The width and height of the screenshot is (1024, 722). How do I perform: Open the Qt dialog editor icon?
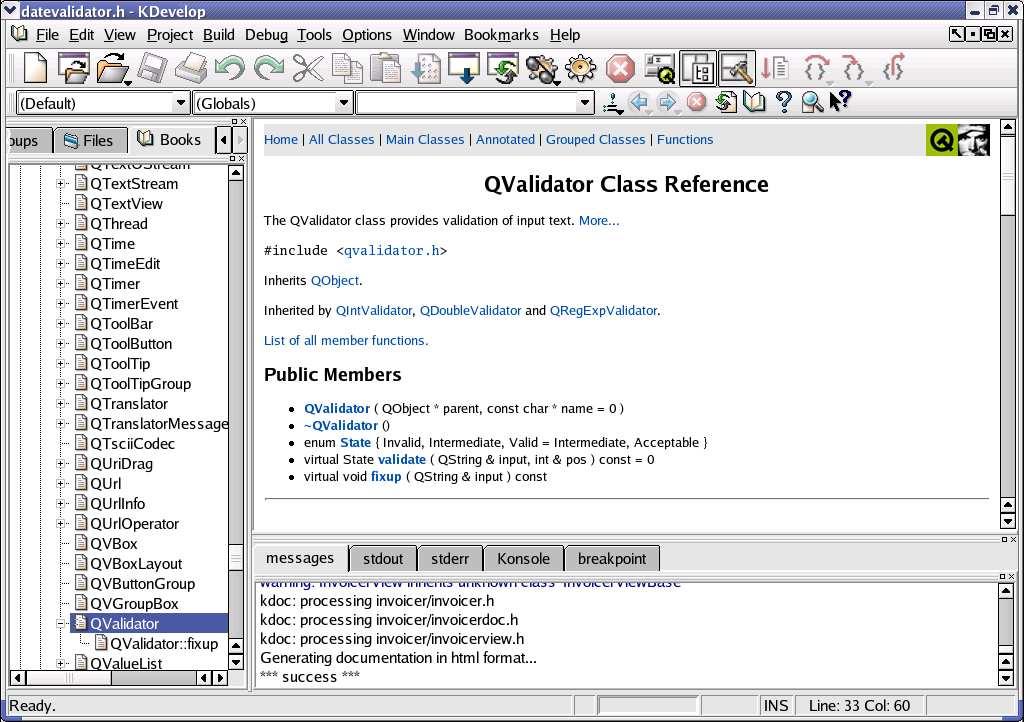point(660,68)
